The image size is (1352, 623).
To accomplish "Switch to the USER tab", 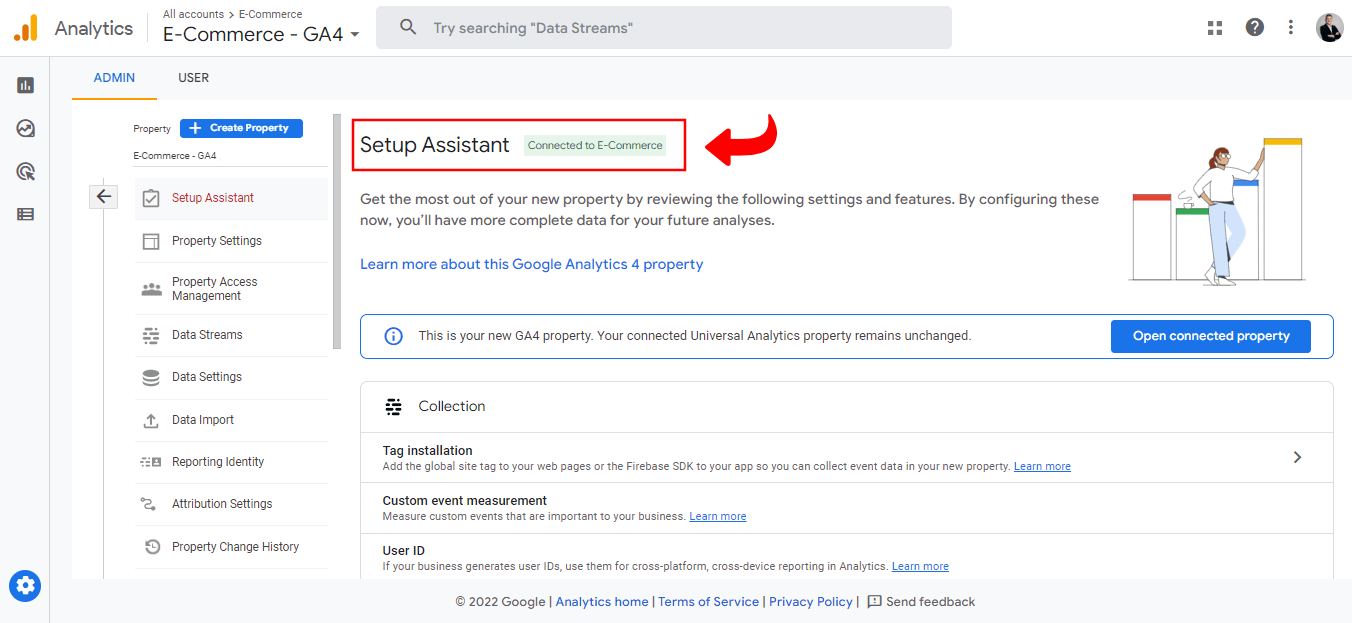I will [193, 77].
